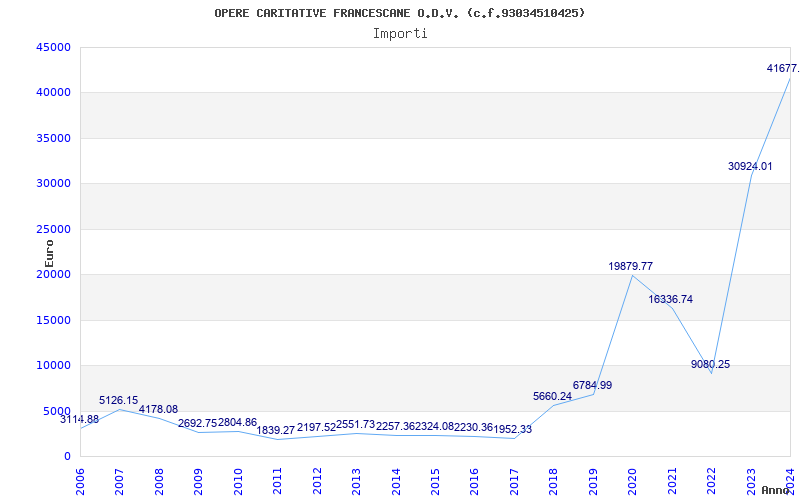
Task: Click x-axis year label 2015
Action: coord(435,483)
